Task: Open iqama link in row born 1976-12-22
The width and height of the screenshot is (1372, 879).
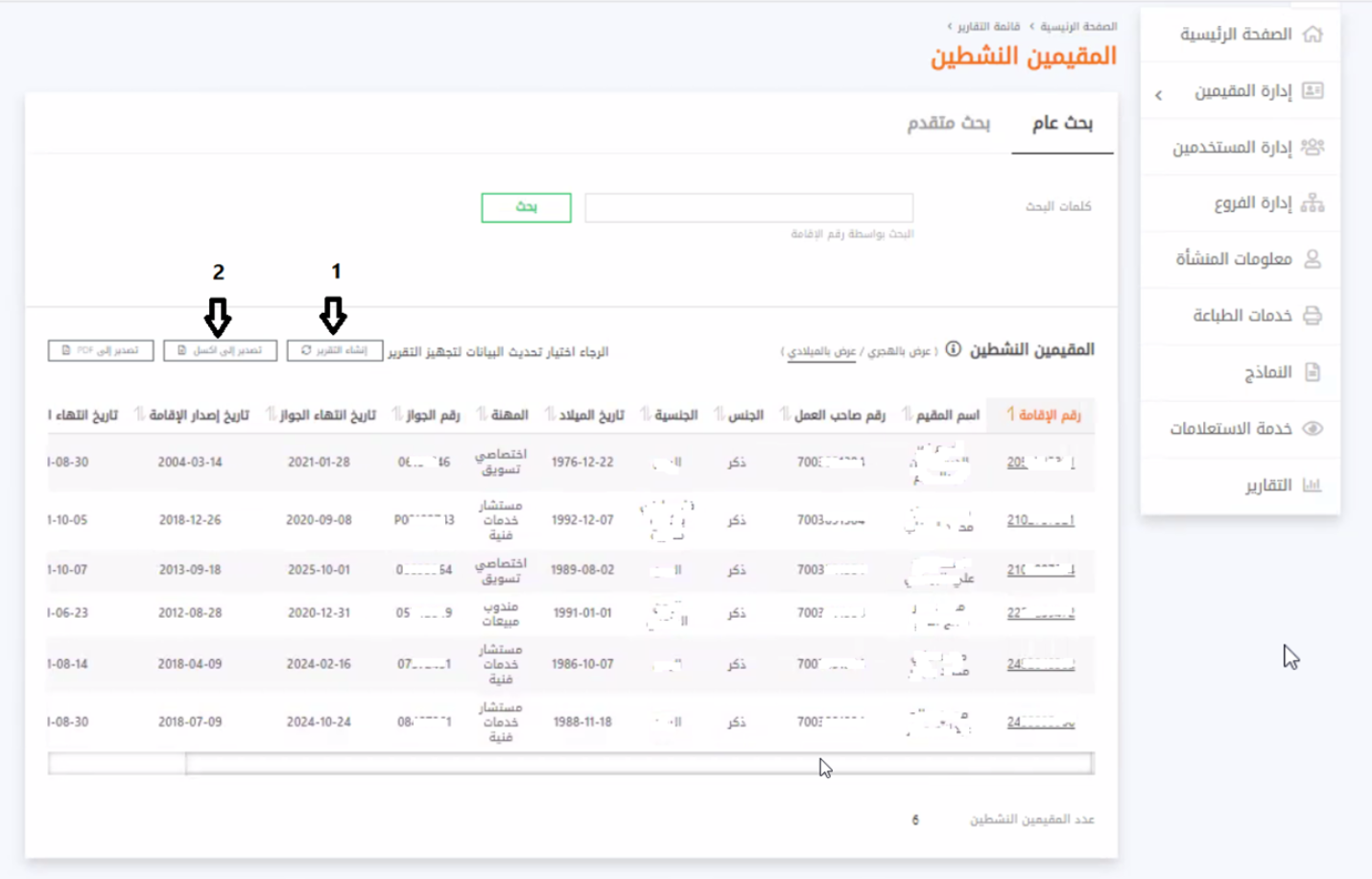Action: [1041, 463]
